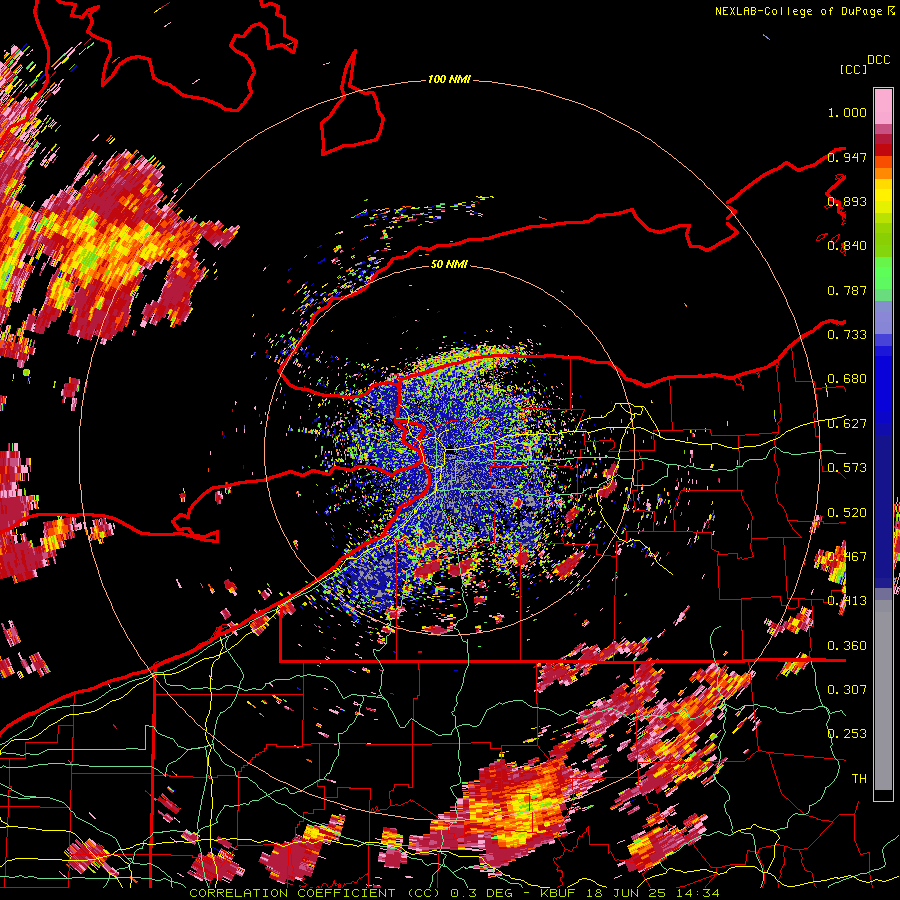Click the TH label on color scale

pos(859,778)
